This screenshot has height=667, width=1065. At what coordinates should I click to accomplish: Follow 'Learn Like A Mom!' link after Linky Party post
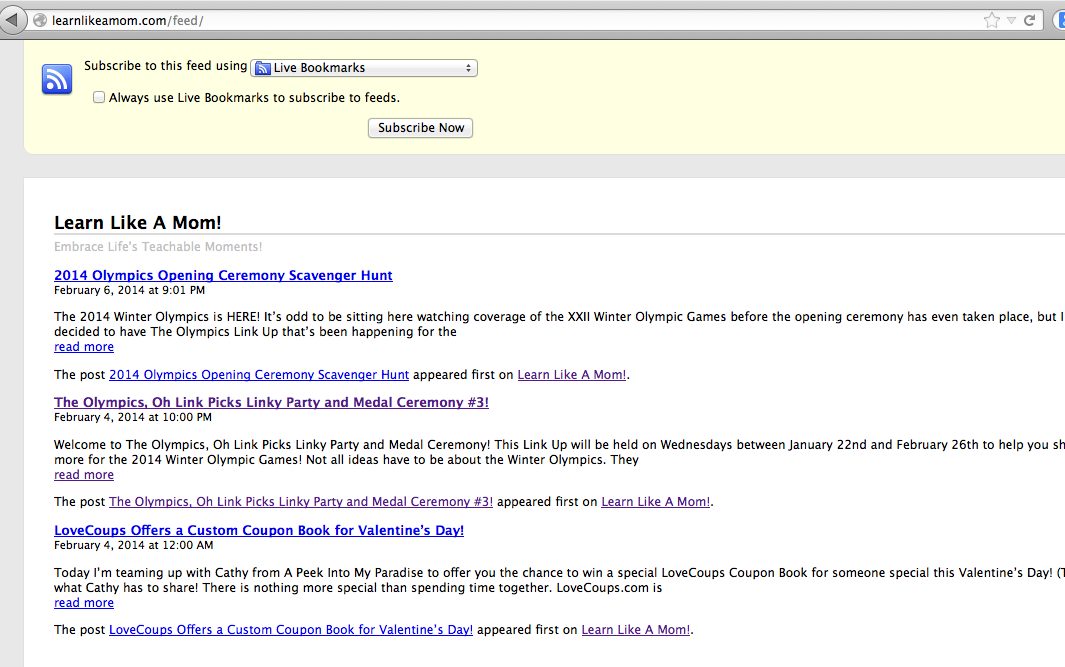click(656, 502)
